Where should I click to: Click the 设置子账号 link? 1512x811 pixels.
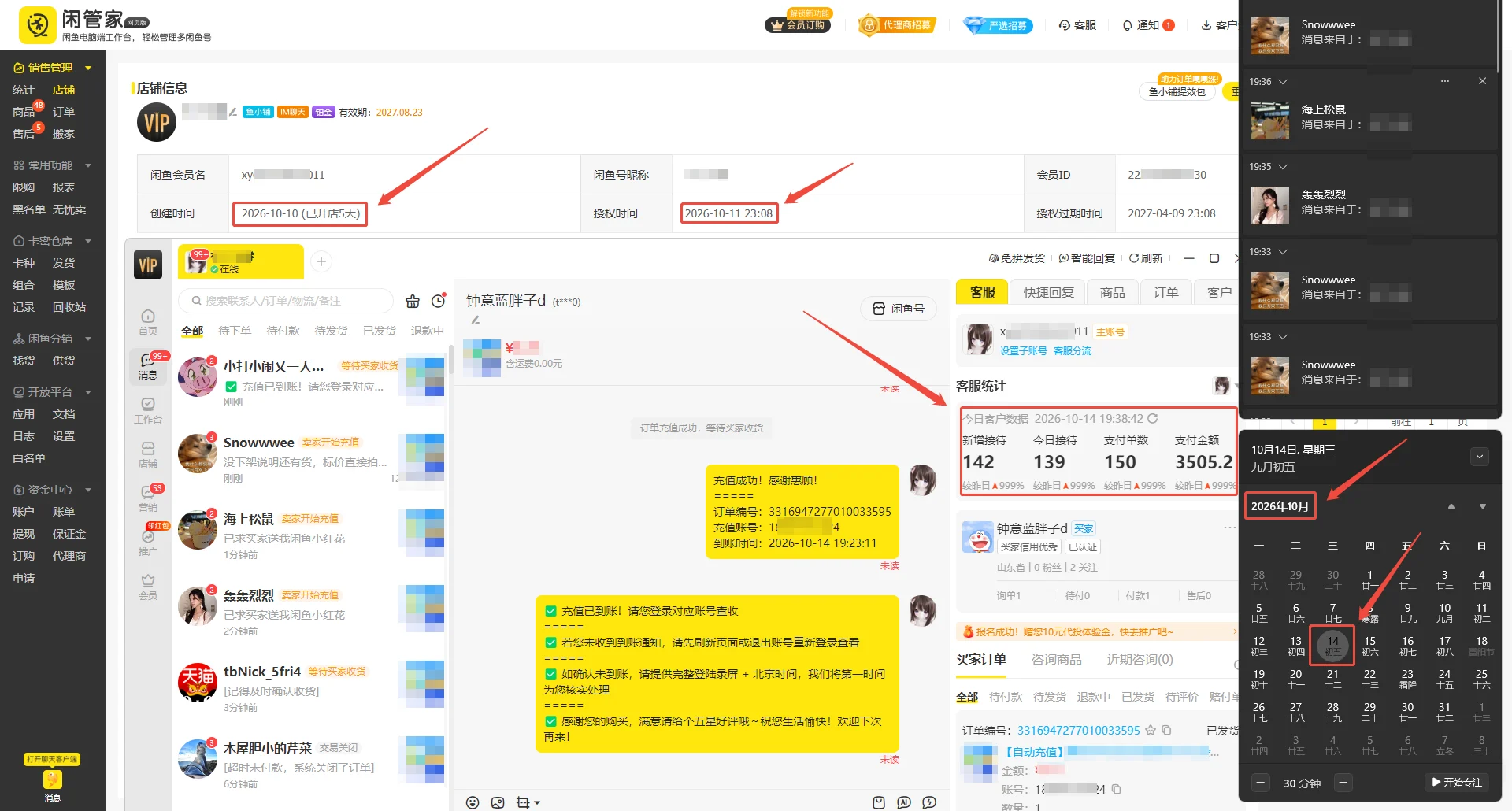pyautogui.click(x=1023, y=351)
